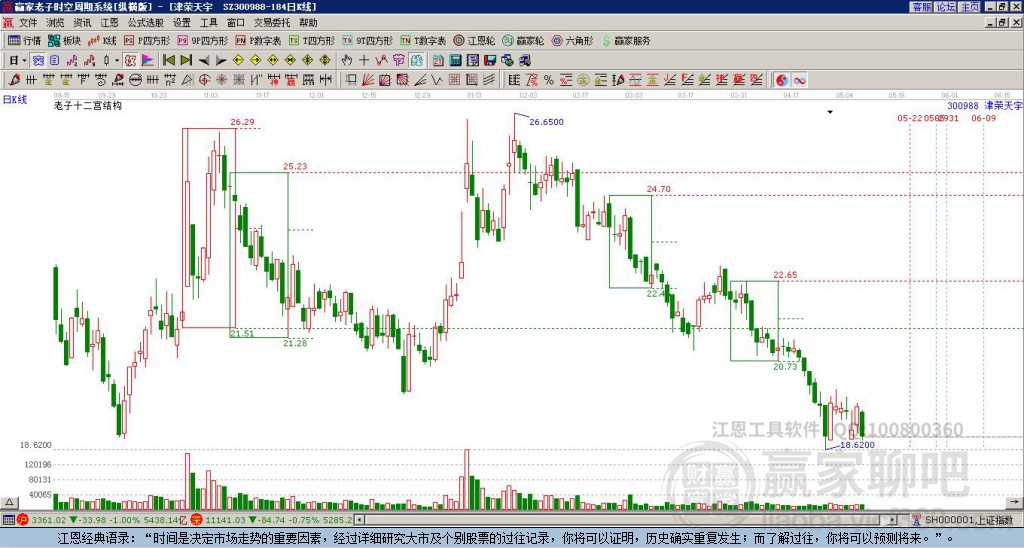Open the 资讯 menu
Screen dimensions: 1024x548
pyautogui.click(x=82, y=23)
